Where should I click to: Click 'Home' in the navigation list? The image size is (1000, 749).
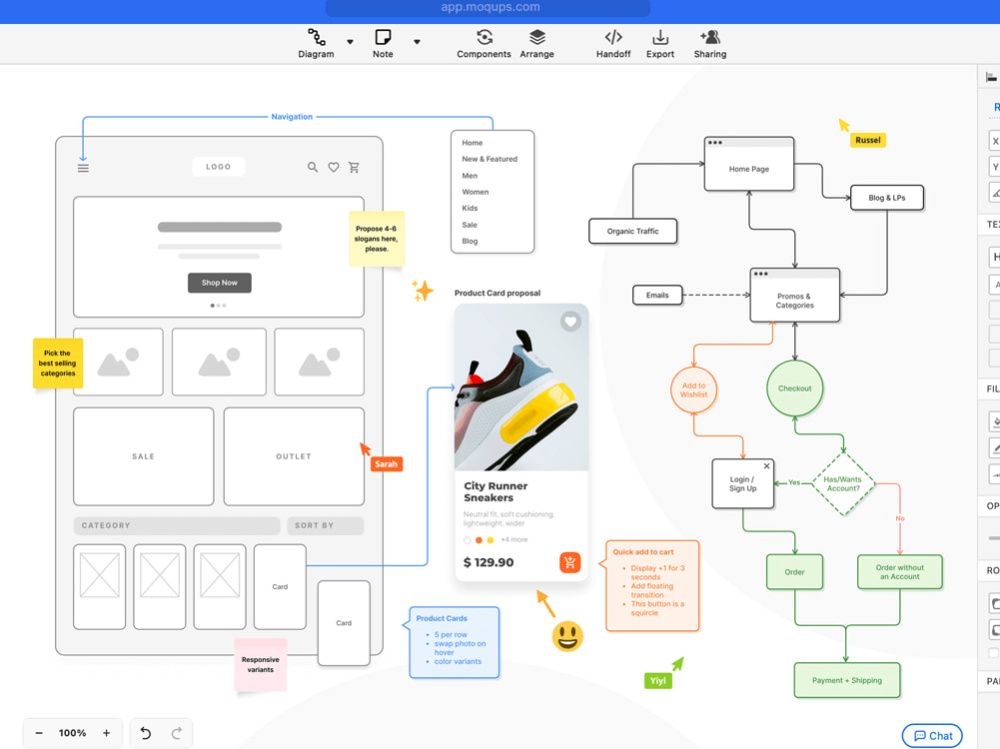coord(473,143)
